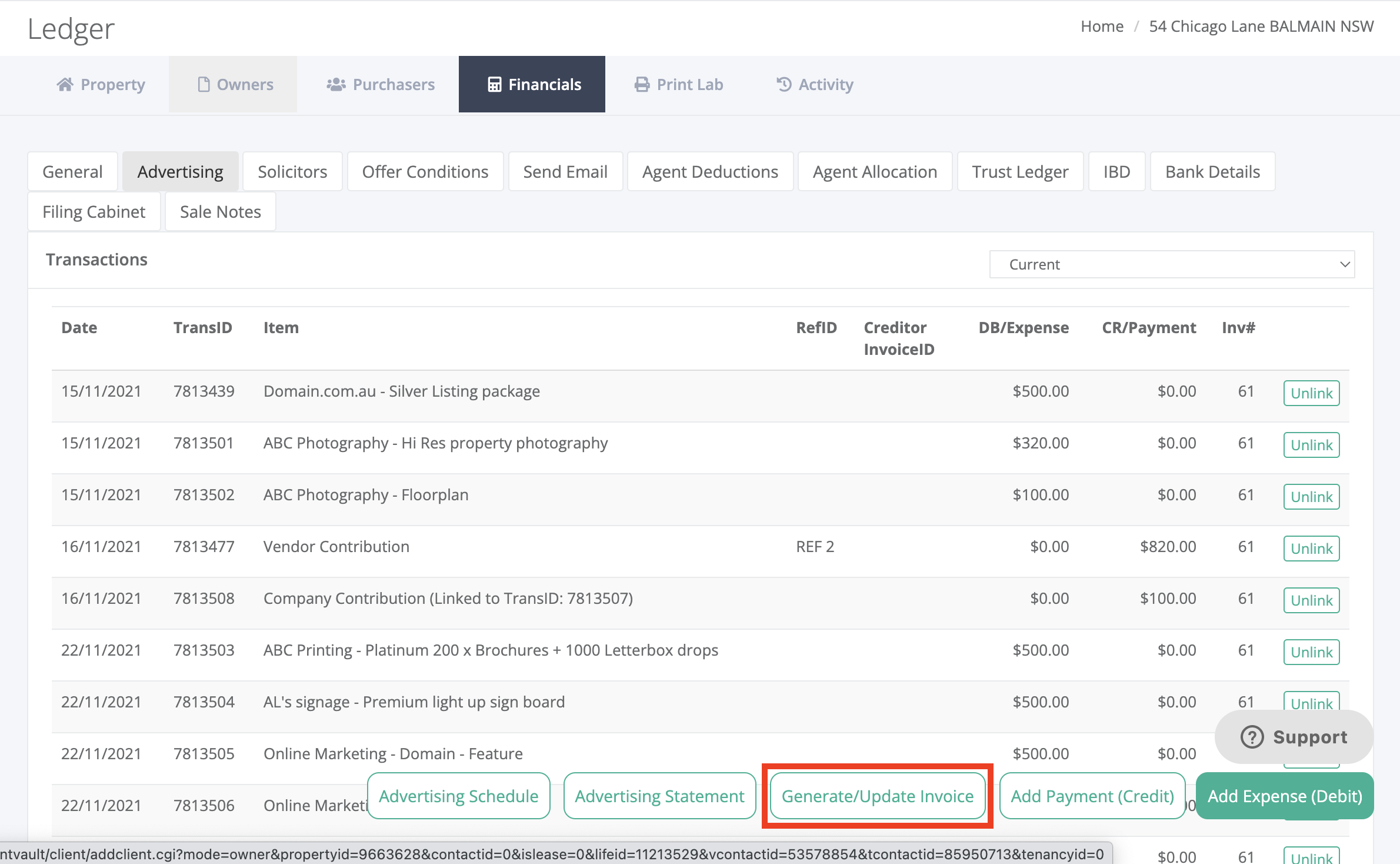Select the Advertising sub-tab
1400x864 pixels.
coord(181,172)
